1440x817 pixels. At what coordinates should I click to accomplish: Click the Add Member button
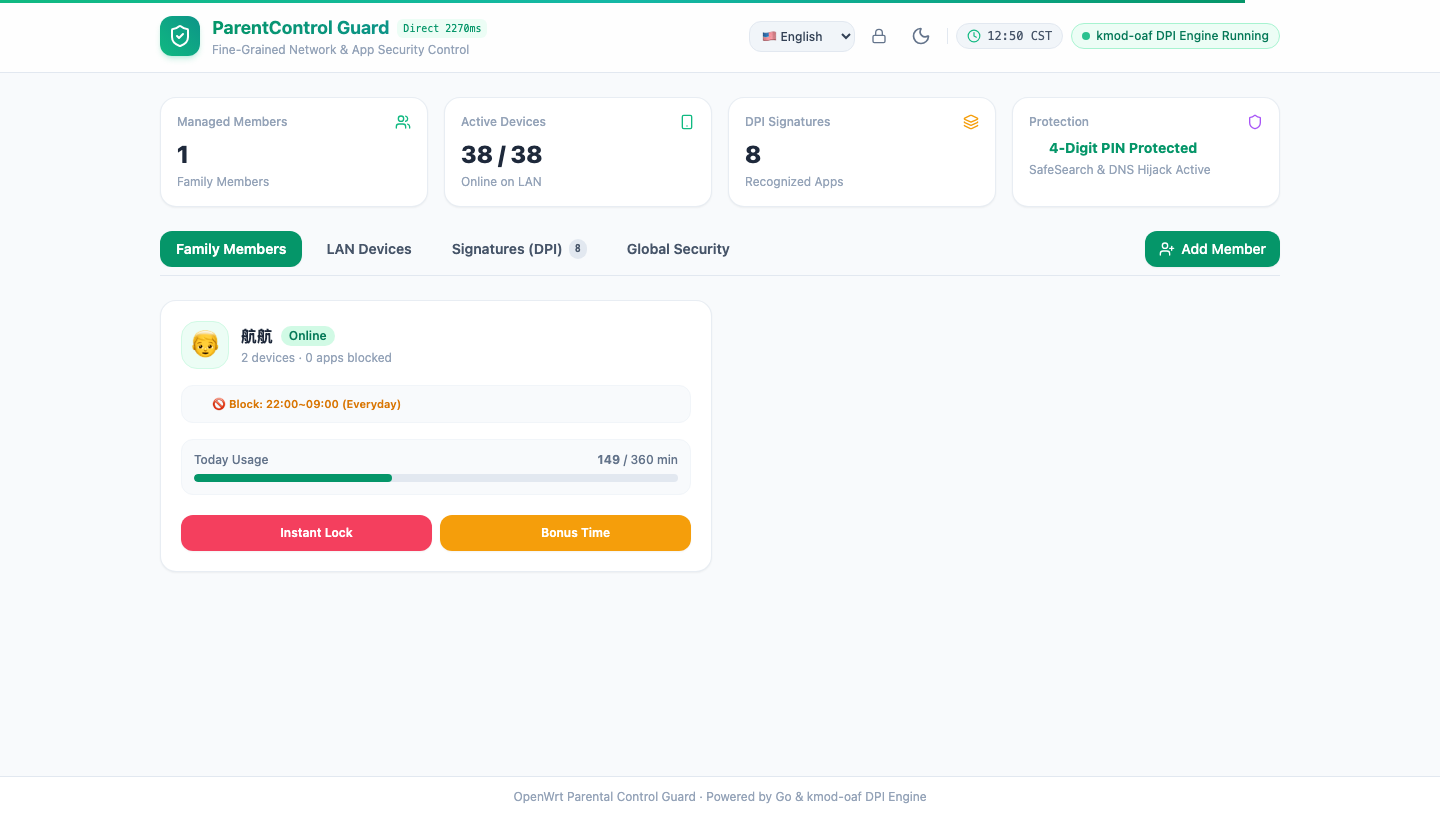(x=1212, y=249)
